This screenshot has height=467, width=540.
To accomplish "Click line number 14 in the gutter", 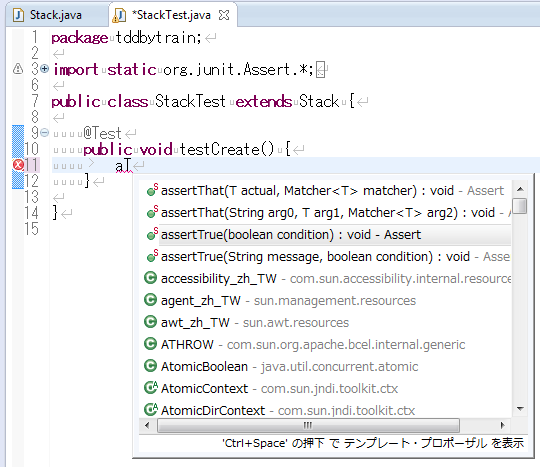I will click(32, 213).
